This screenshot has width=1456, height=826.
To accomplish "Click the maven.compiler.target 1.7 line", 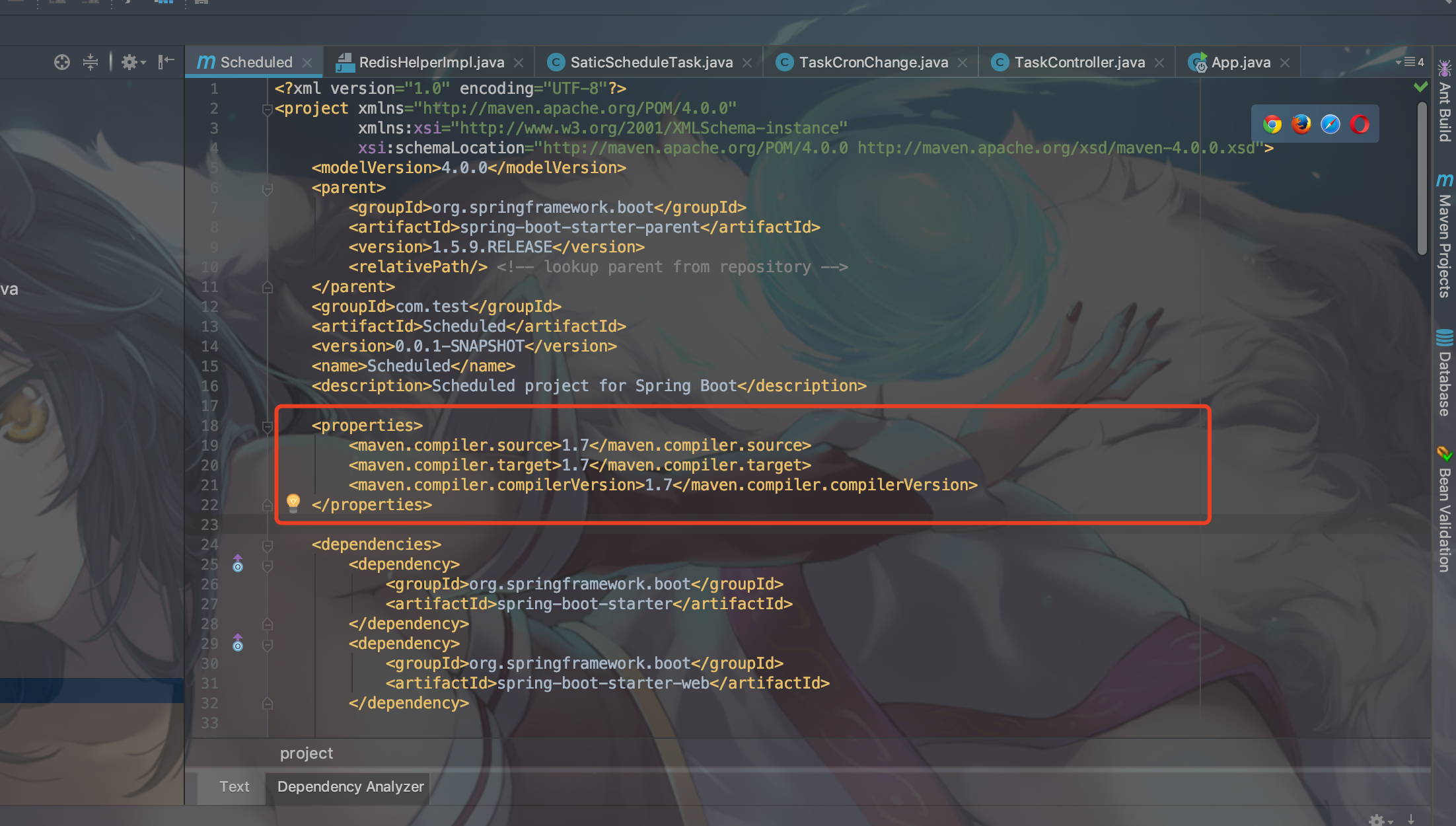I will [580, 465].
